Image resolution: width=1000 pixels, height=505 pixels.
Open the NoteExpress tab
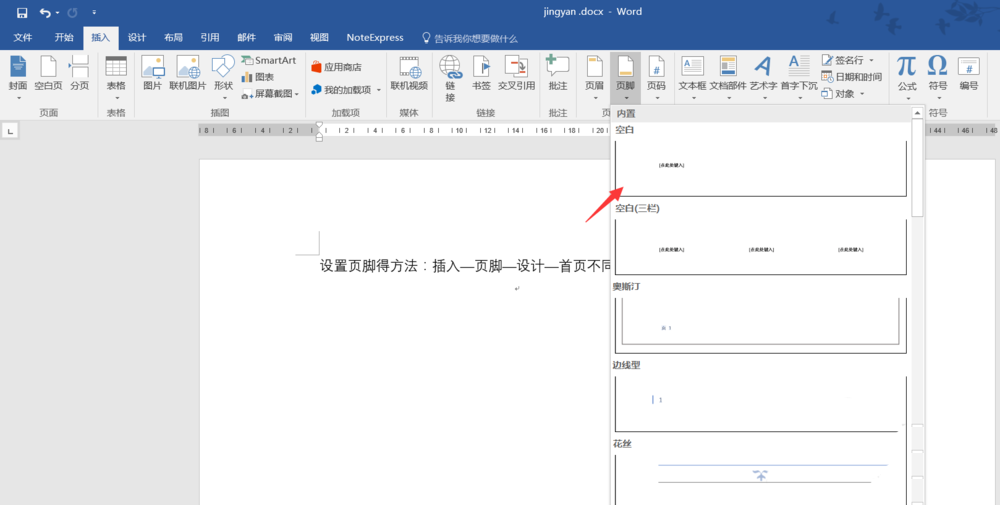375,38
